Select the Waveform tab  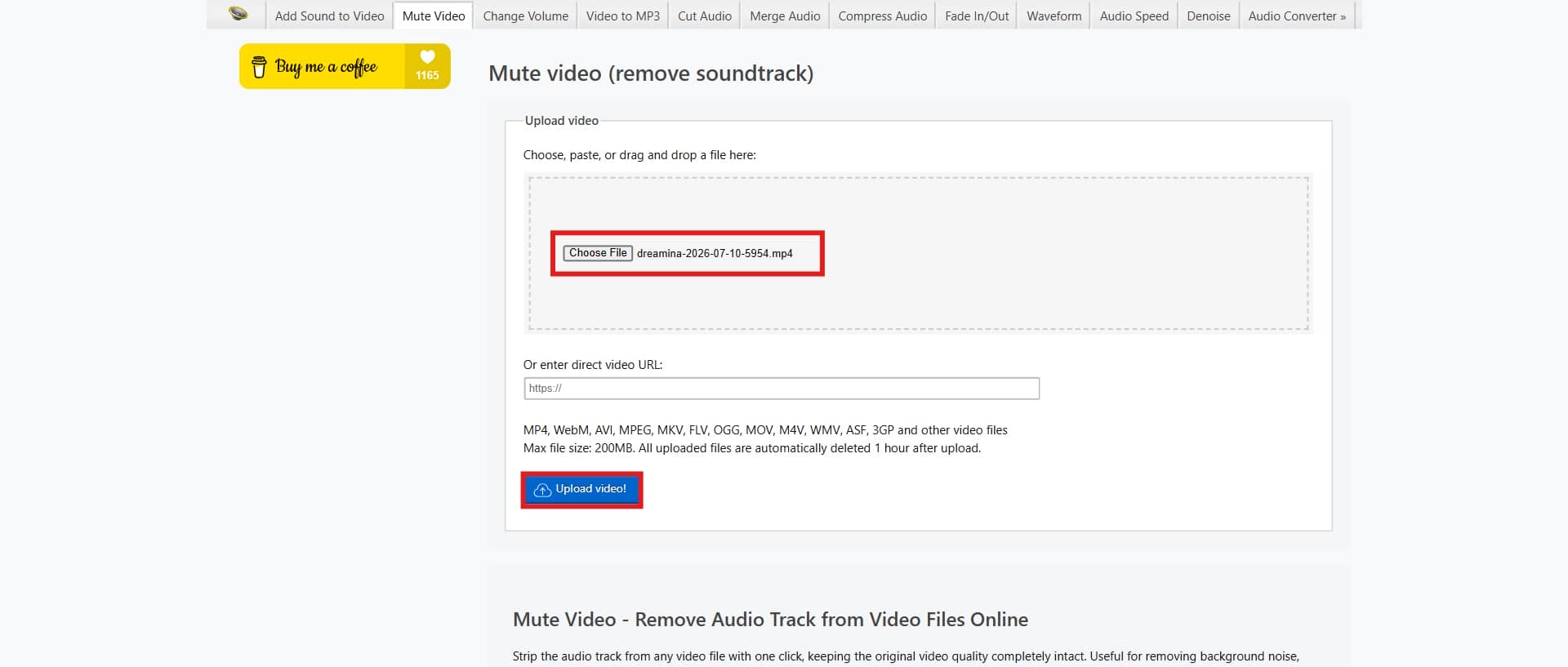click(1054, 16)
